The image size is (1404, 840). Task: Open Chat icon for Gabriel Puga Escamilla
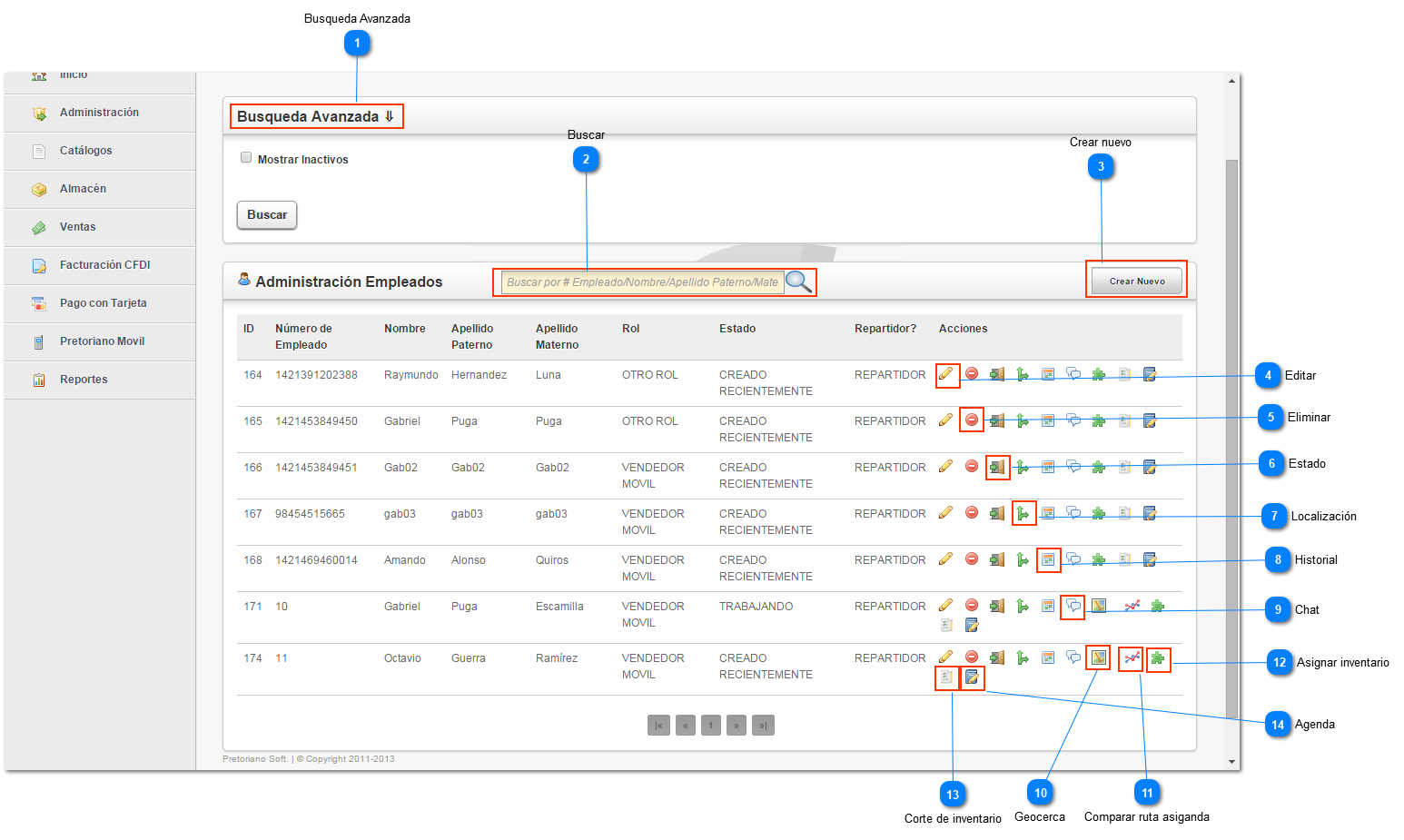[x=1073, y=606]
